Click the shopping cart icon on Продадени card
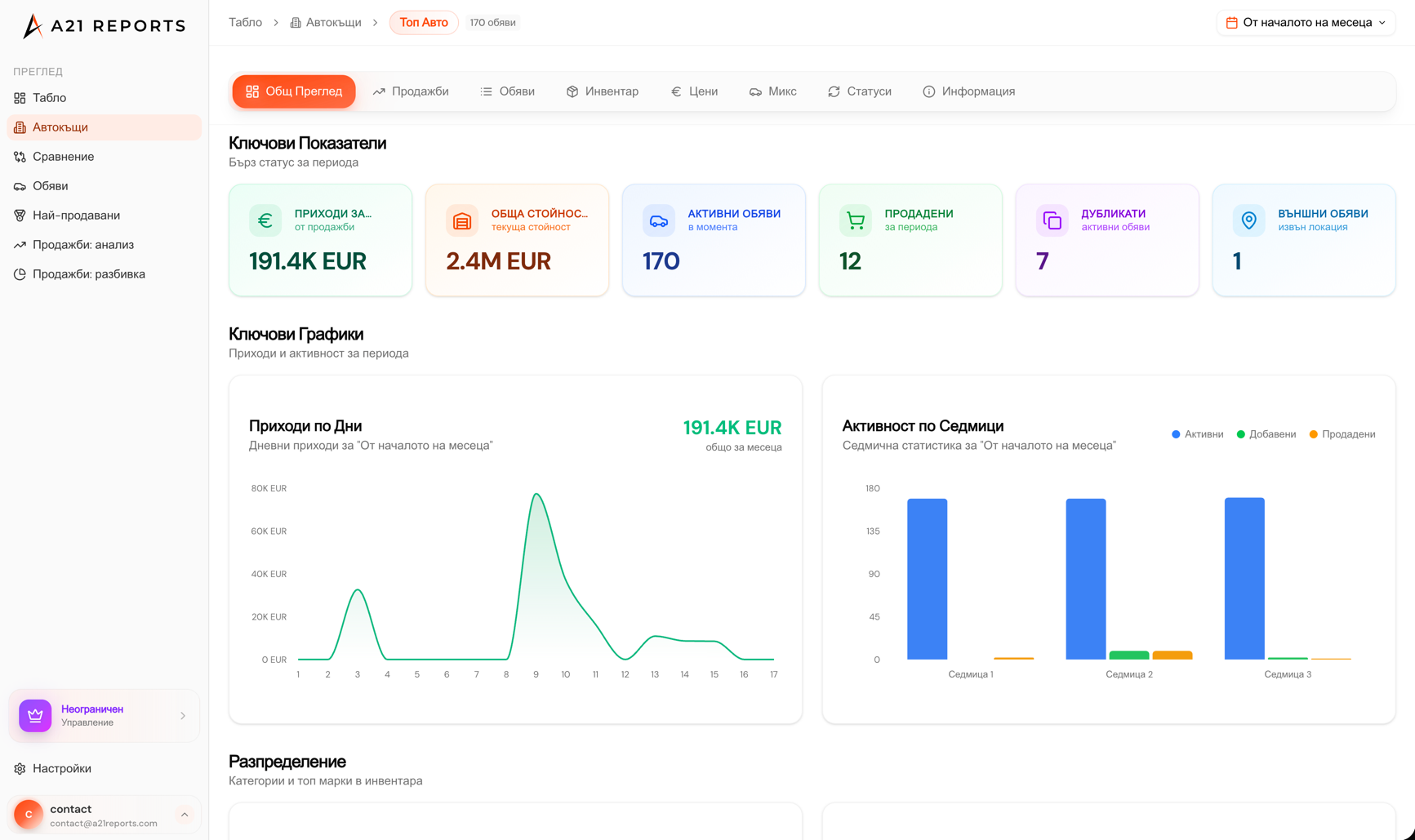The width and height of the screenshot is (1415, 840). pyautogui.click(x=855, y=220)
